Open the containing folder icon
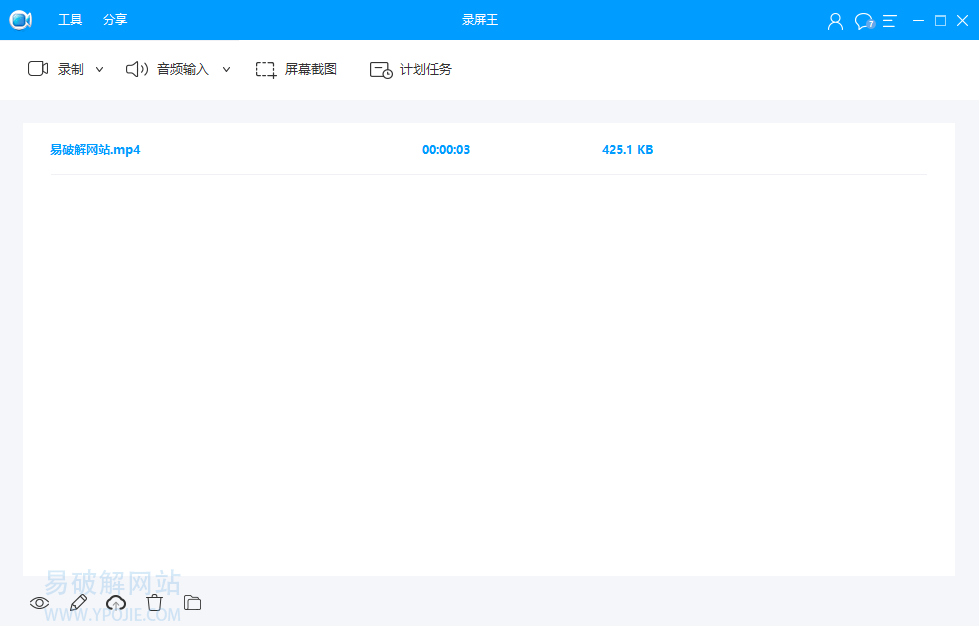This screenshot has height=626, width=979. [191, 602]
